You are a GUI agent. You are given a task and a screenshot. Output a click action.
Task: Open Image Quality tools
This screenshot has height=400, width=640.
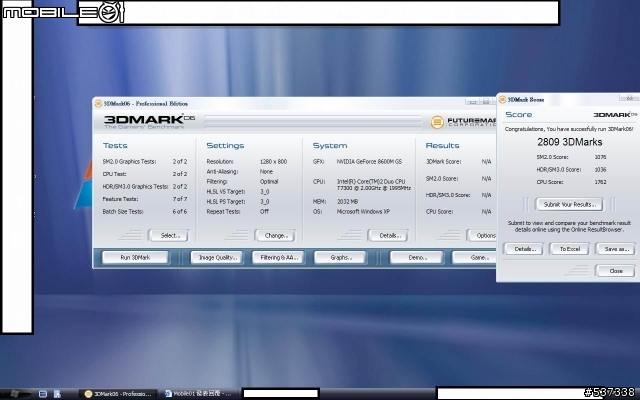pos(217,258)
